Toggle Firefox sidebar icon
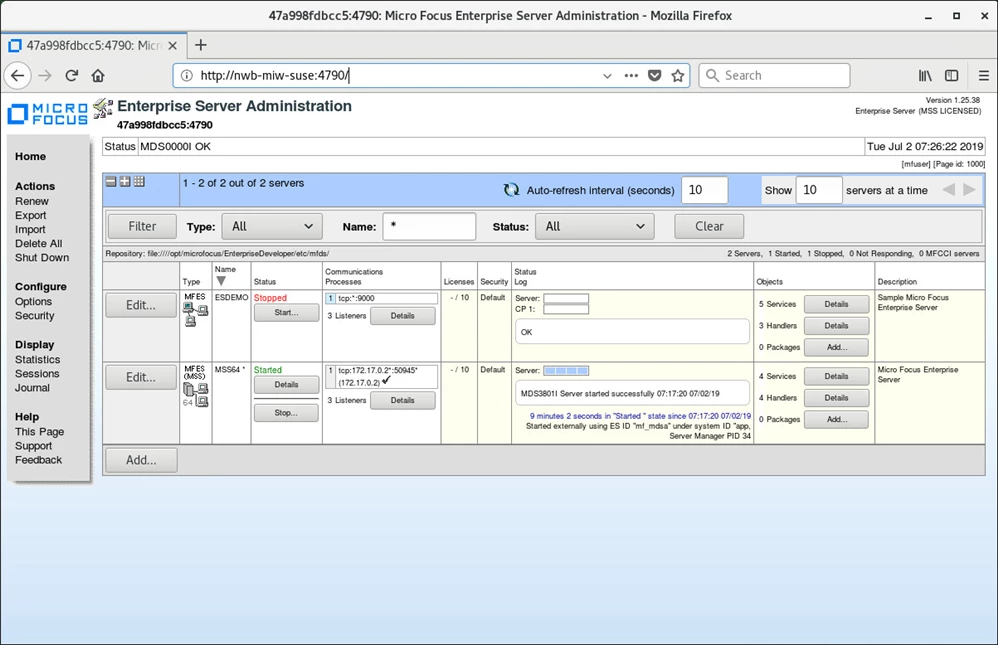The image size is (998, 645). click(952, 76)
